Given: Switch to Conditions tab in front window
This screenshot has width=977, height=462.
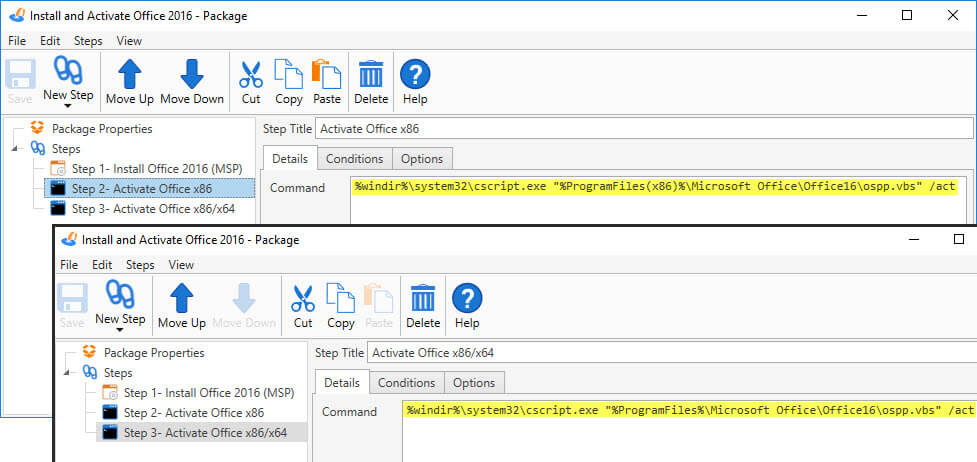Looking at the screenshot, I should click(407, 383).
